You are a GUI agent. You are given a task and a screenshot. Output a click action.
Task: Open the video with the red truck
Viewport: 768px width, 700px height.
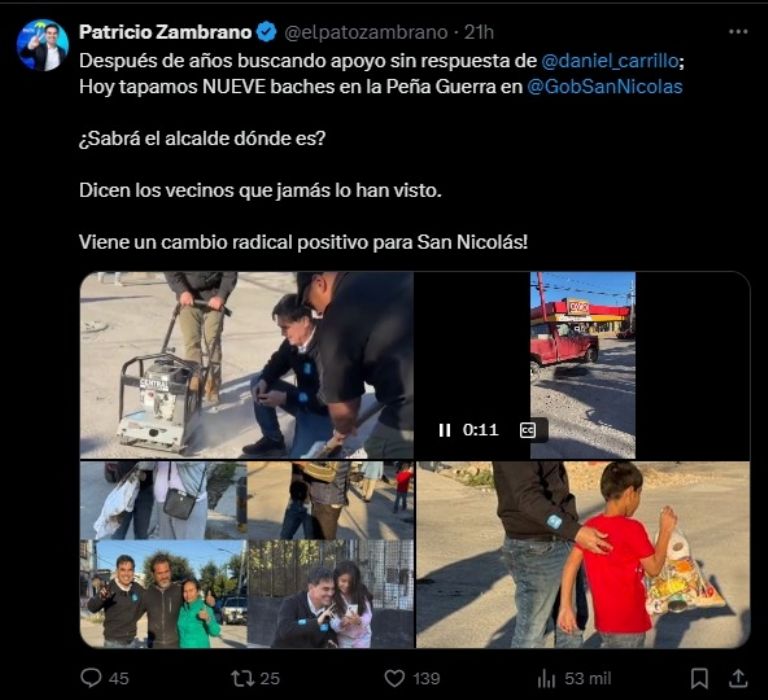(x=583, y=365)
